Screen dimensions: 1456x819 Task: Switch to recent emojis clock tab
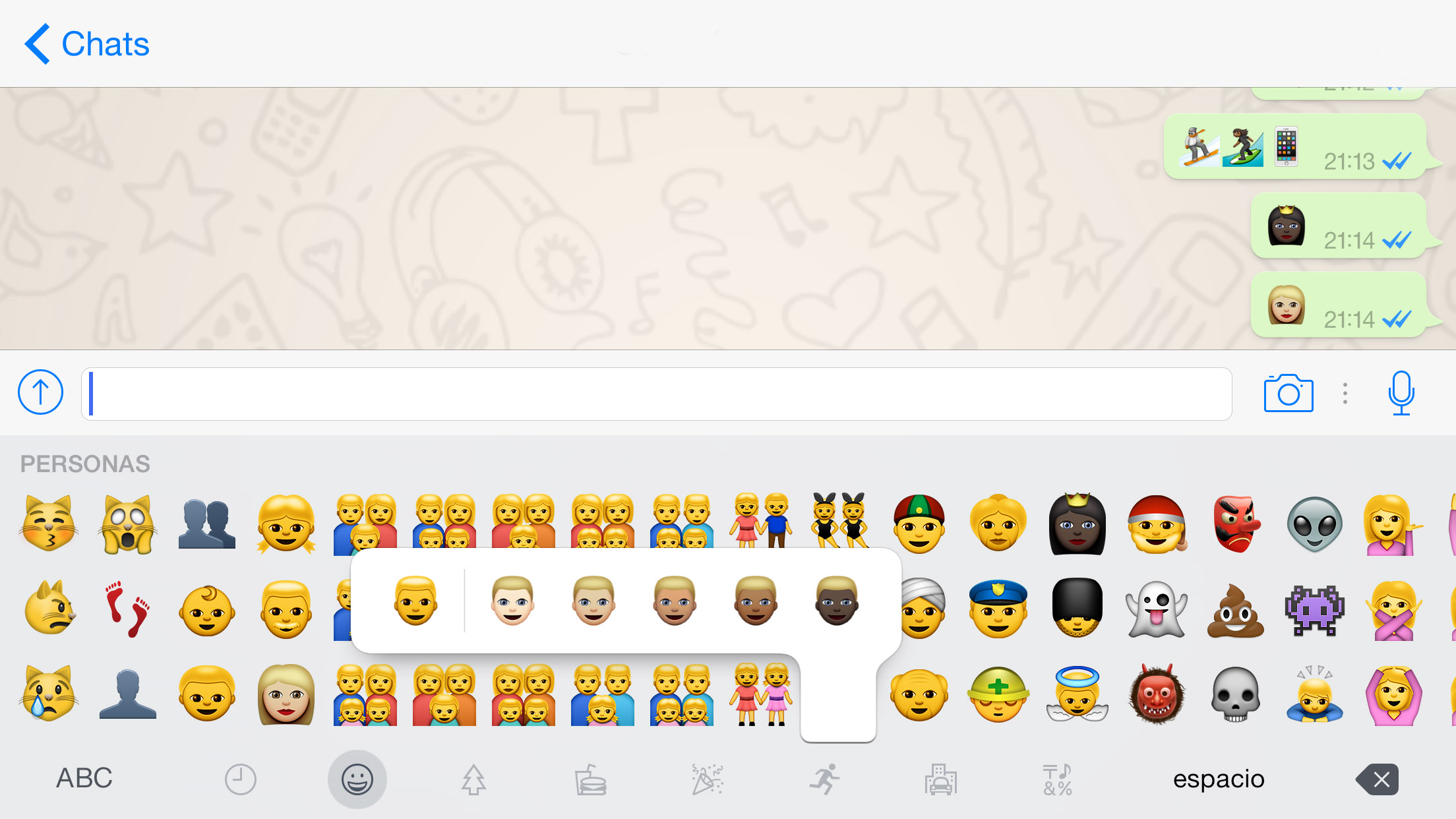click(240, 779)
